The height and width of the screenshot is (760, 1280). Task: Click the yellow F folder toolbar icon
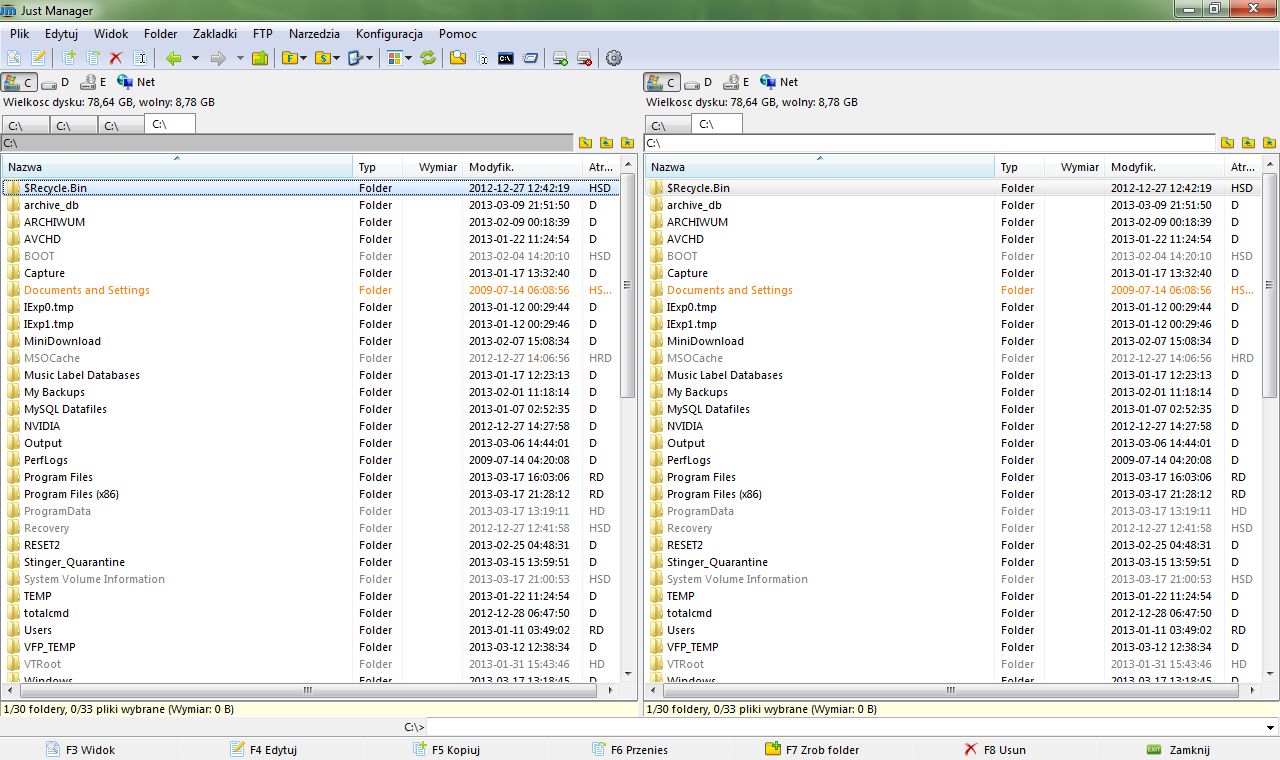[x=290, y=58]
